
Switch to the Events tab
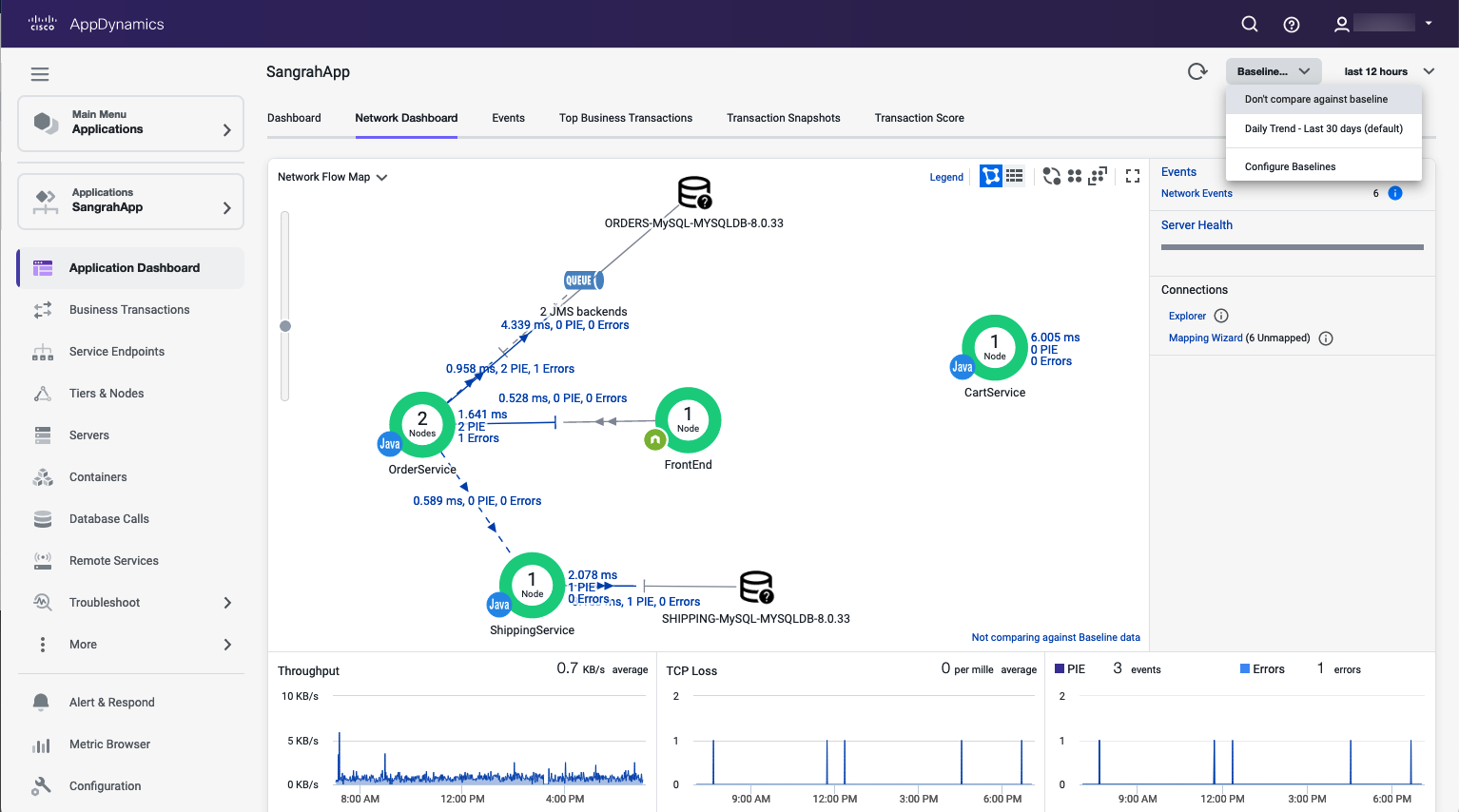tap(508, 118)
